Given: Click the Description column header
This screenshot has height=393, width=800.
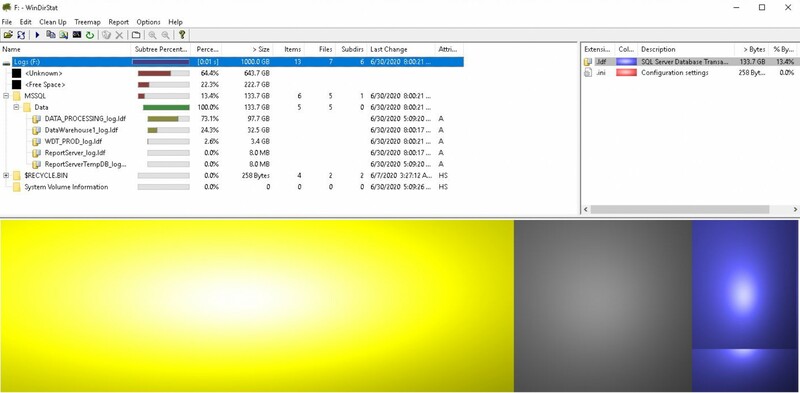Looking at the screenshot, I should [x=687, y=50].
